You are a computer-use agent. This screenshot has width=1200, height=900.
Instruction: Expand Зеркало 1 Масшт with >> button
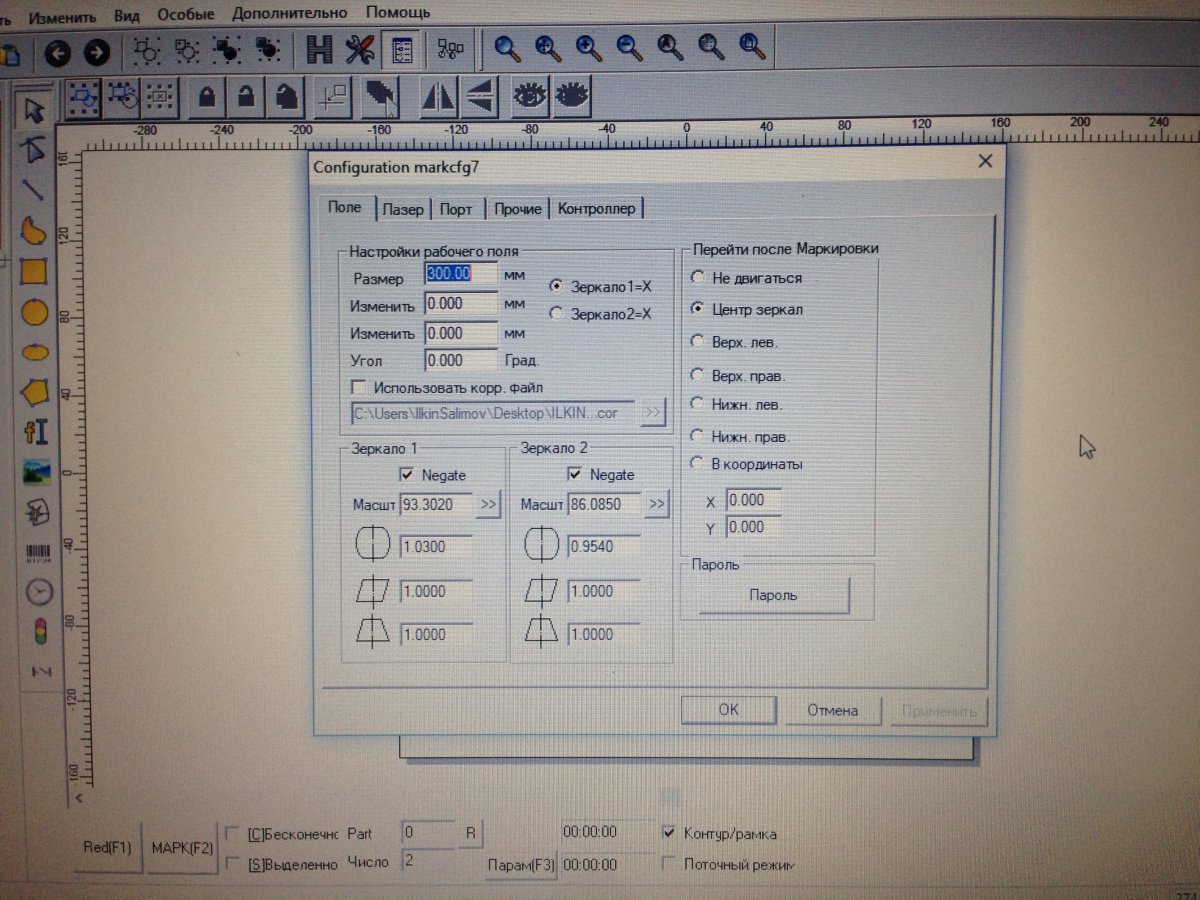(488, 505)
